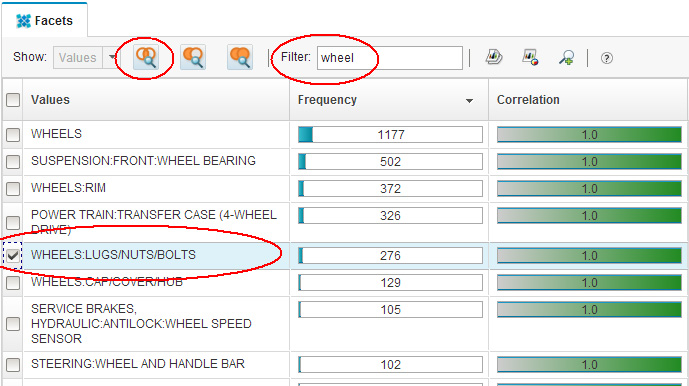Click the AND search icon with overlapping circles
The width and height of the screenshot is (689, 386).
tap(146, 57)
